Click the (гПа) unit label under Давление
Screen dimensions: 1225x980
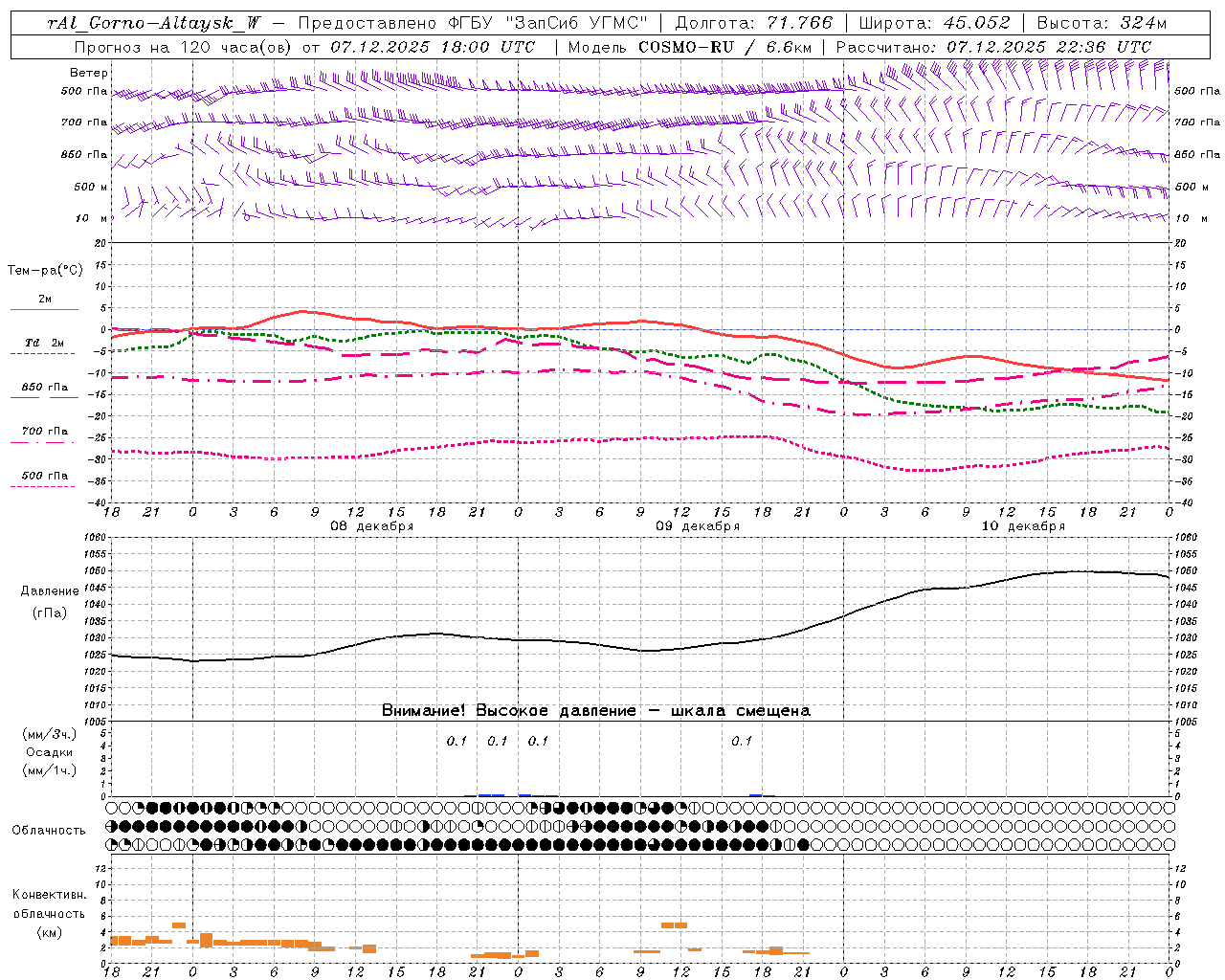click(x=50, y=612)
